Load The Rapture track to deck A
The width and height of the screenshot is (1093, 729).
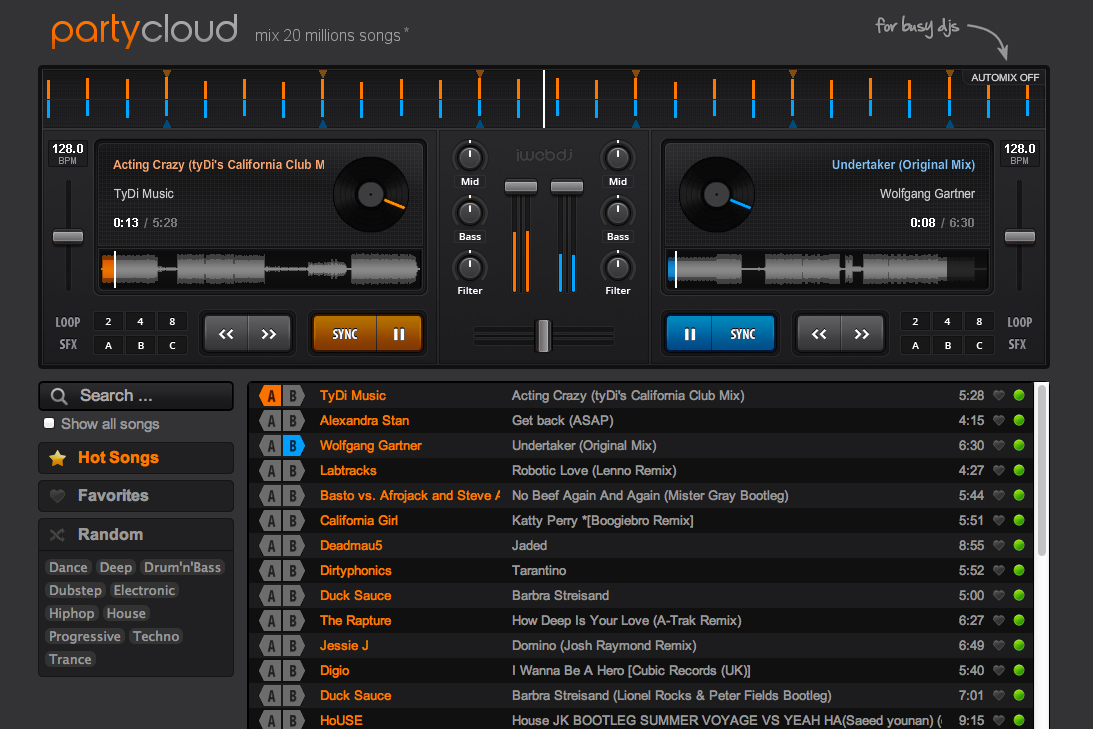270,621
